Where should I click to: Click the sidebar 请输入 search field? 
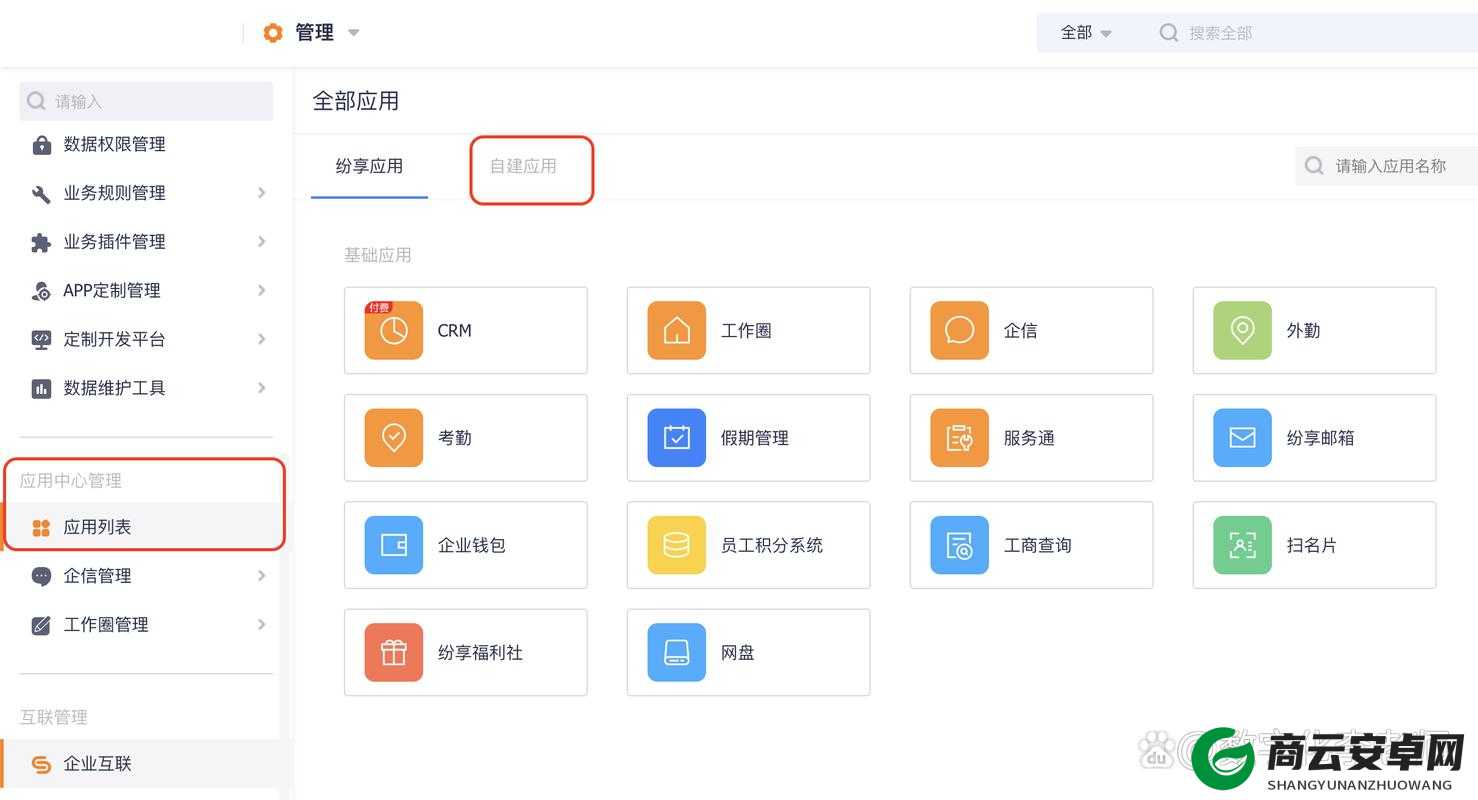[x=146, y=101]
